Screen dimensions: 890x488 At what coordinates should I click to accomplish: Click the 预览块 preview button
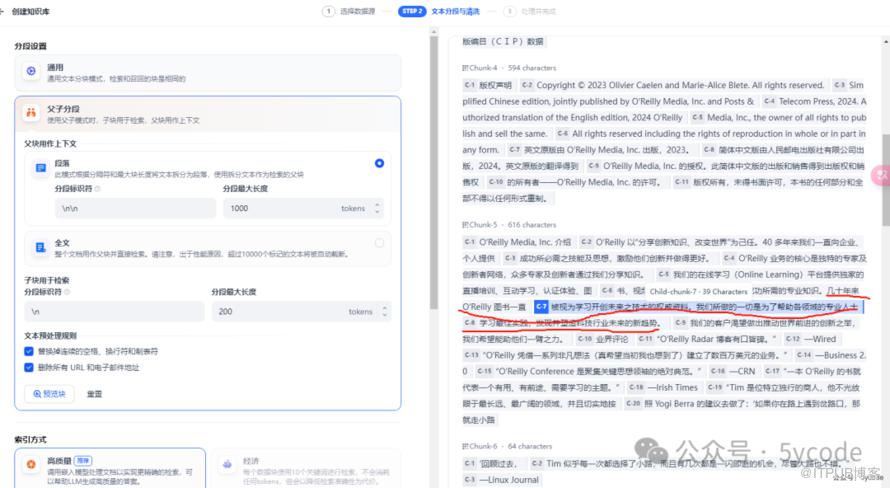point(49,394)
